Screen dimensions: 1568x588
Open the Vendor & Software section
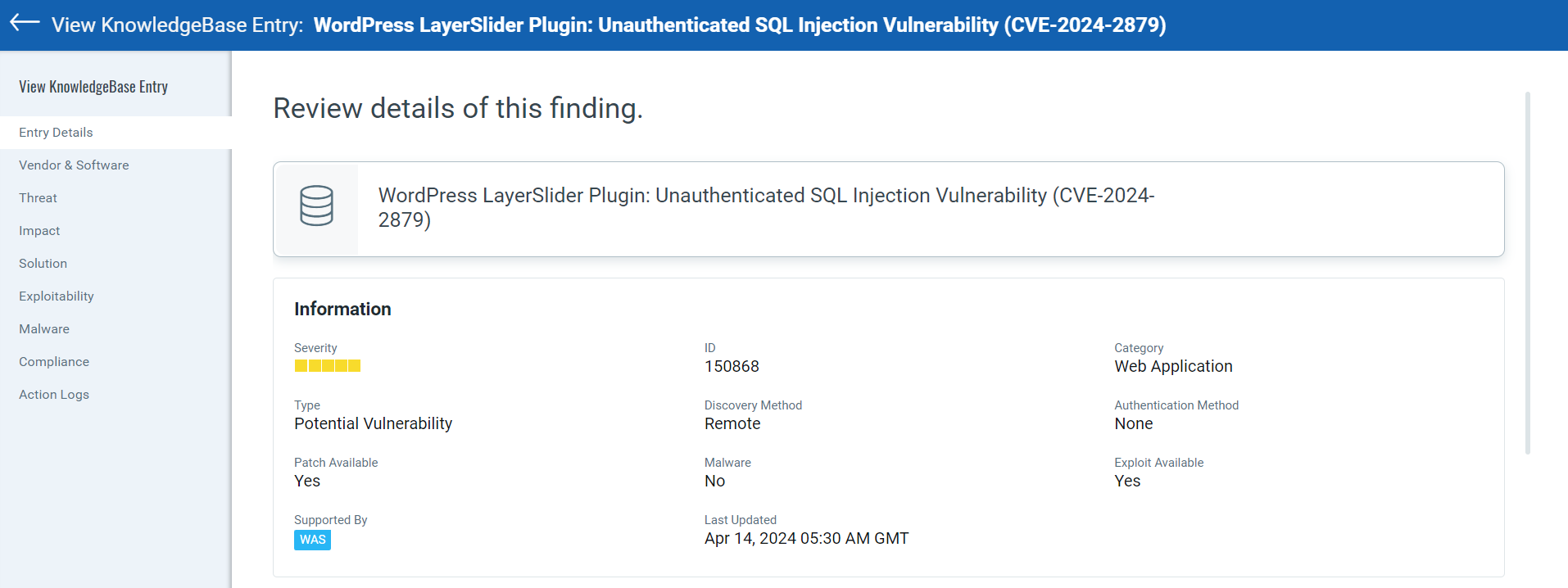[74, 165]
